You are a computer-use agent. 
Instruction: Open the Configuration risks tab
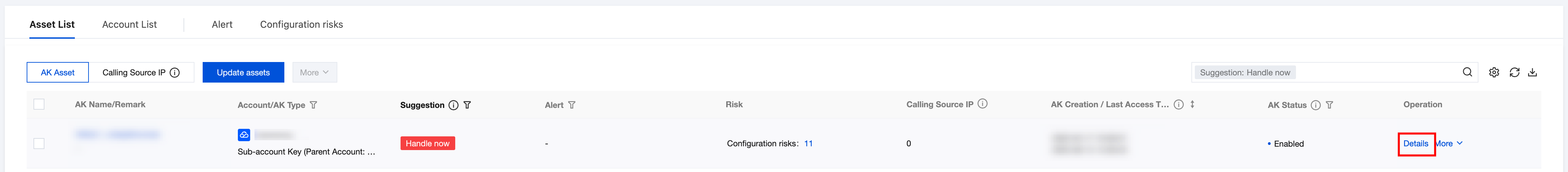[x=301, y=24]
